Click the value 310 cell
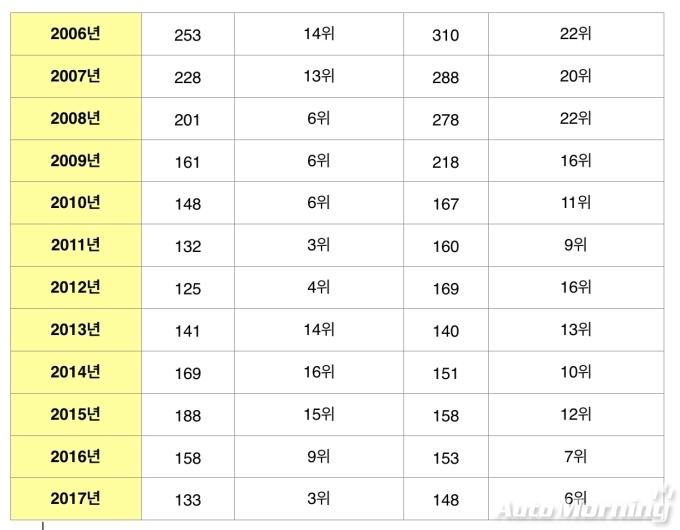The height and width of the screenshot is (530, 680). 446,34
